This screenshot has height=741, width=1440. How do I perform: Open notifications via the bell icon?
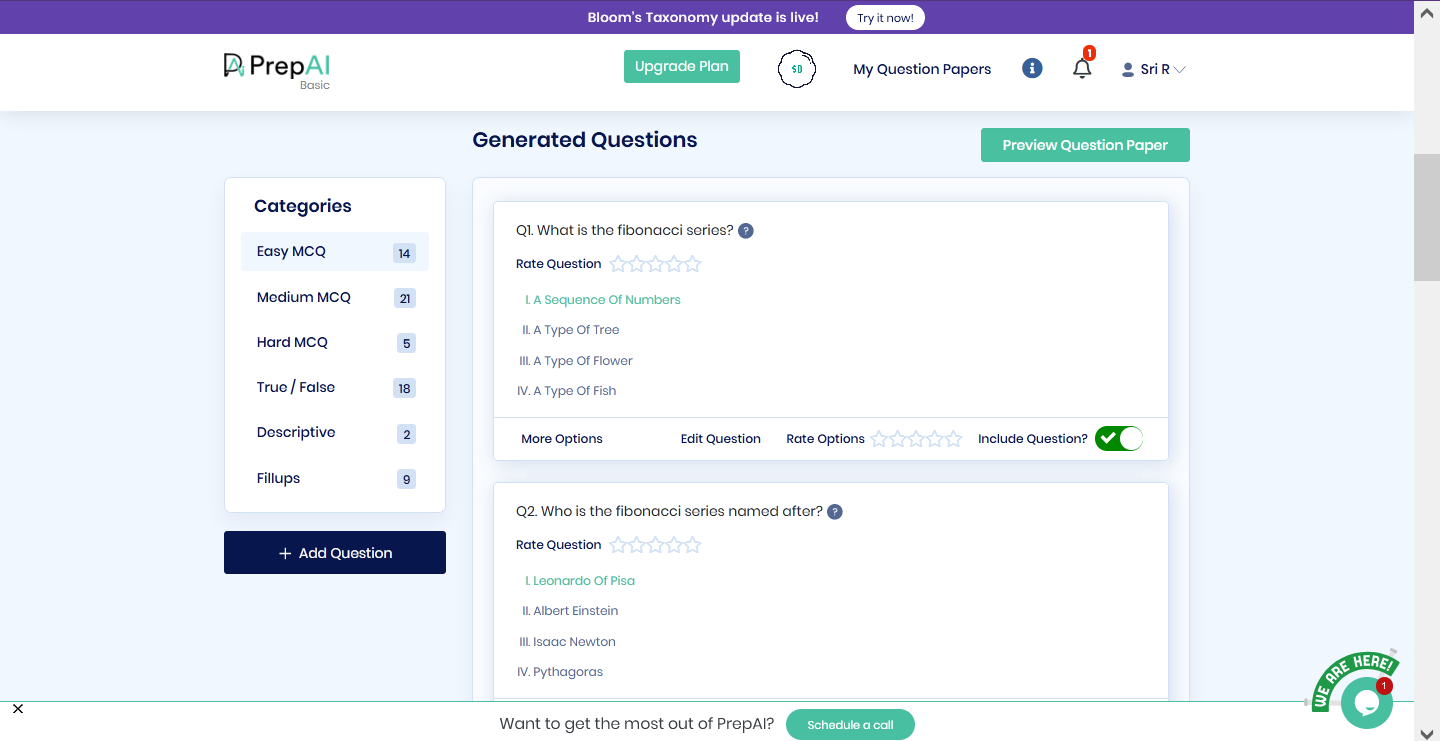click(x=1082, y=68)
